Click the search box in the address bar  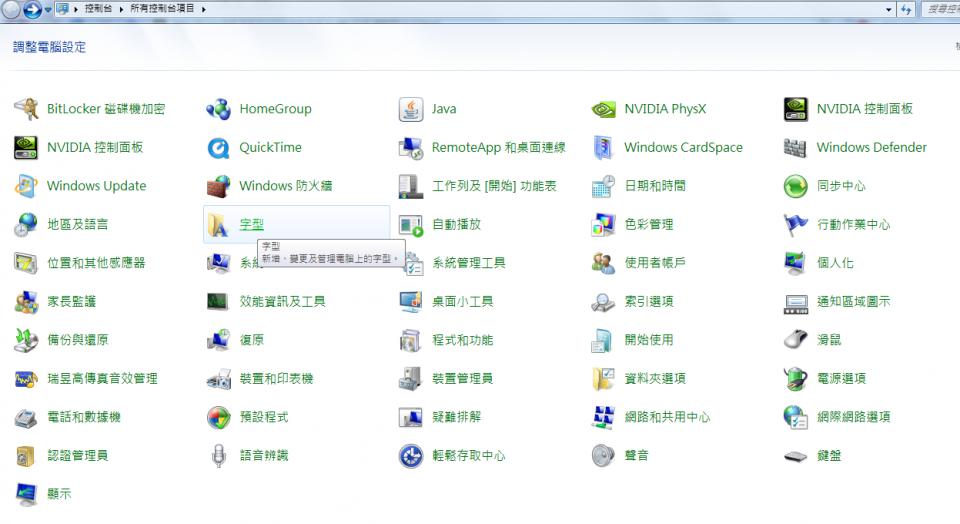940,9
